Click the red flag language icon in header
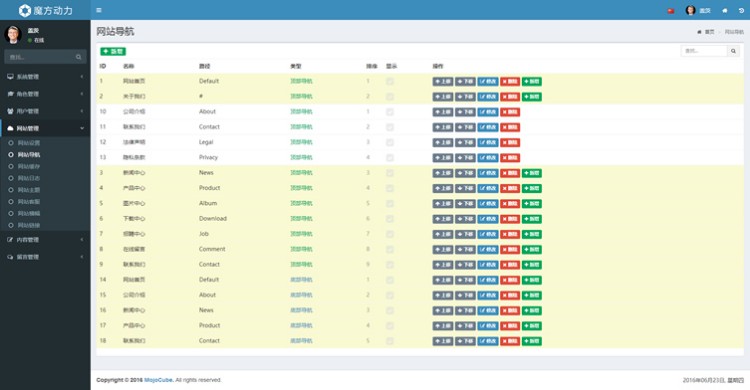 pyautogui.click(x=671, y=11)
